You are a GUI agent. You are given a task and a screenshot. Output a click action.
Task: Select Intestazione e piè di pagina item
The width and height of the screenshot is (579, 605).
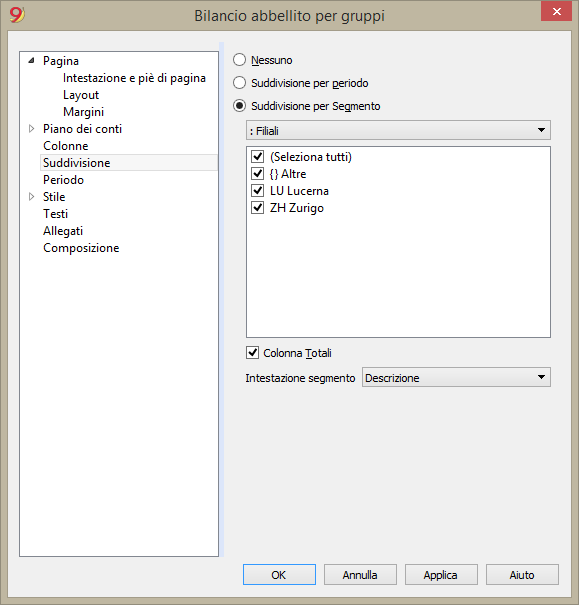click(x=134, y=78)
